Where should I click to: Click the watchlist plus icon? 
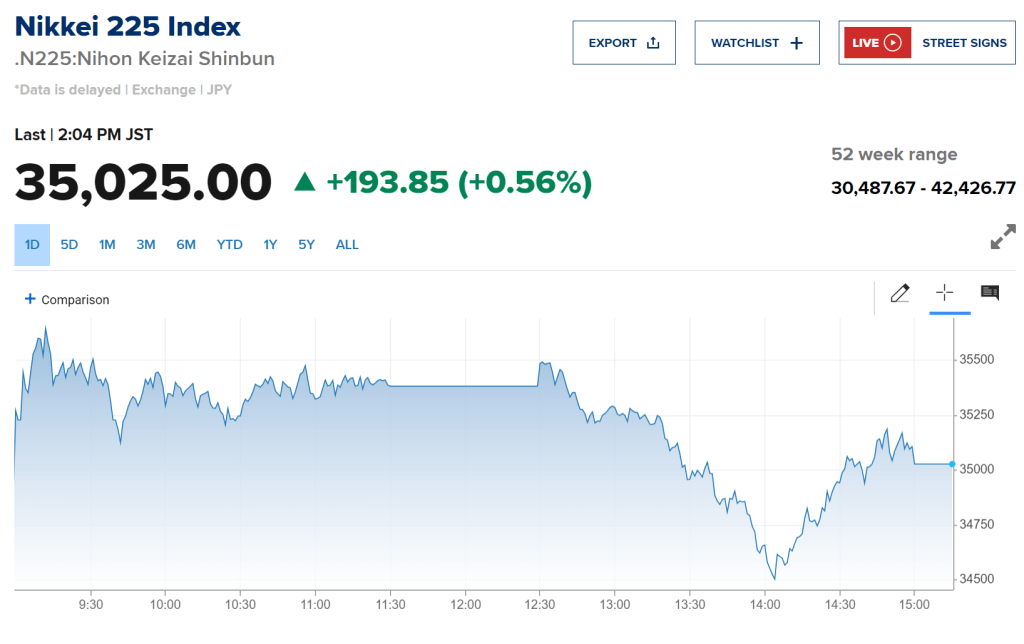[797, 43]
